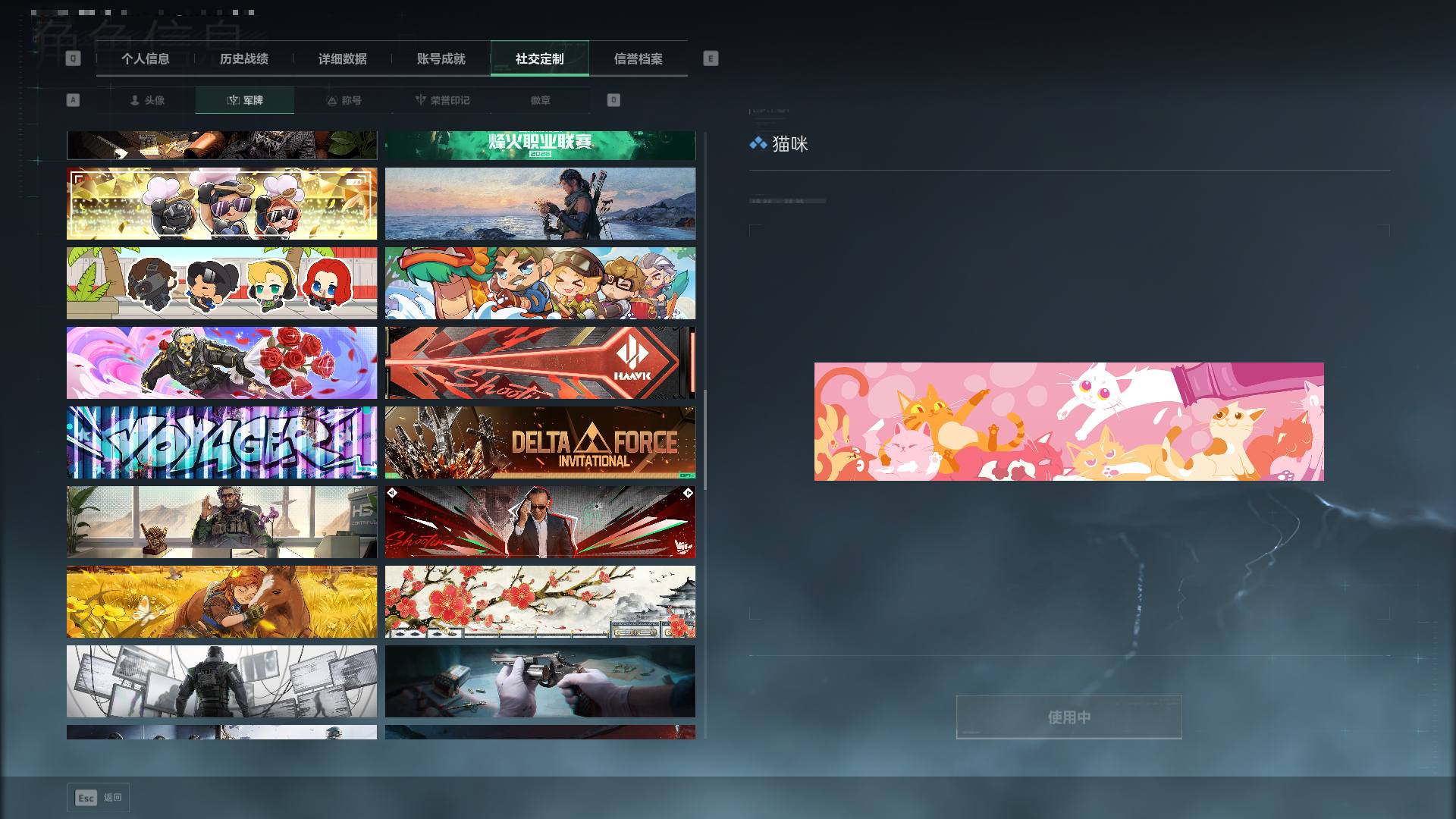The height and width of the screenshot is (819, 1456).
Task: Open the 详细数据 tab
Action: click(x=342, y=58)
